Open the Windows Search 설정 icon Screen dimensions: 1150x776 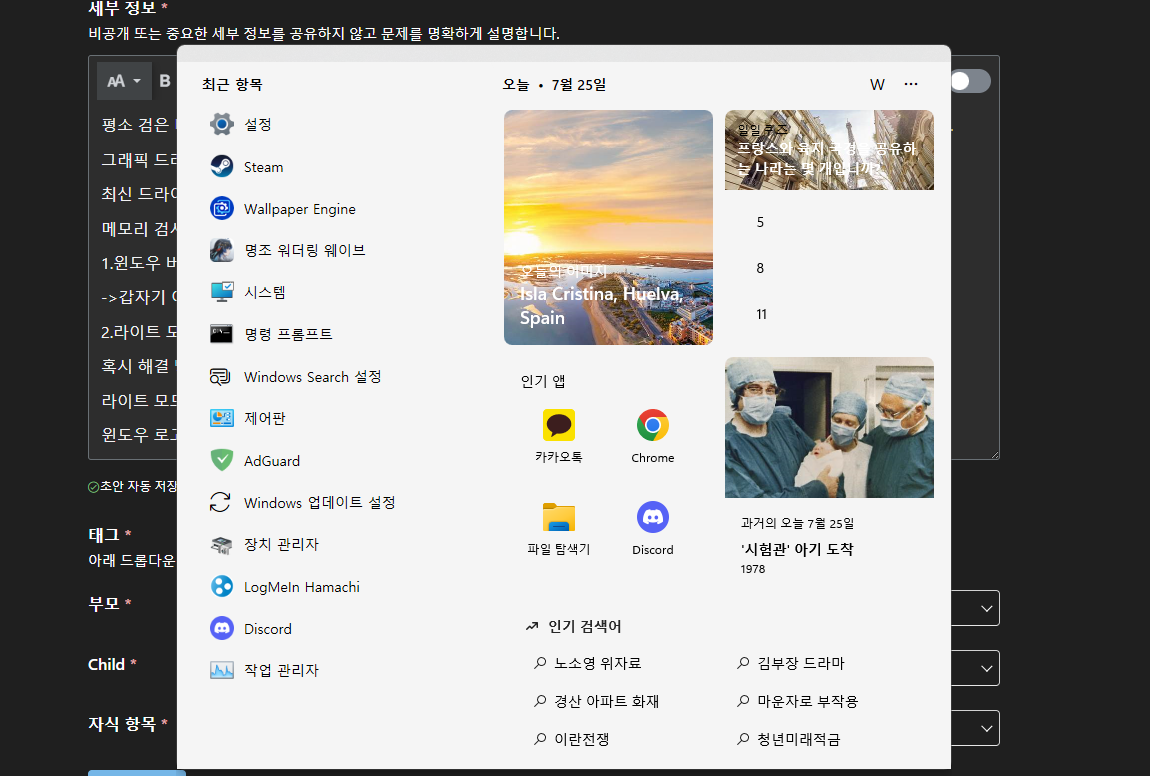[x=221, y=376]
